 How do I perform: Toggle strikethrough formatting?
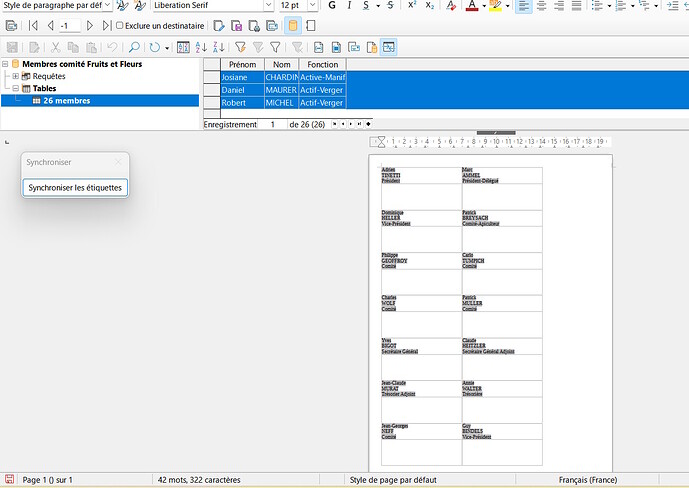[390, 5]
